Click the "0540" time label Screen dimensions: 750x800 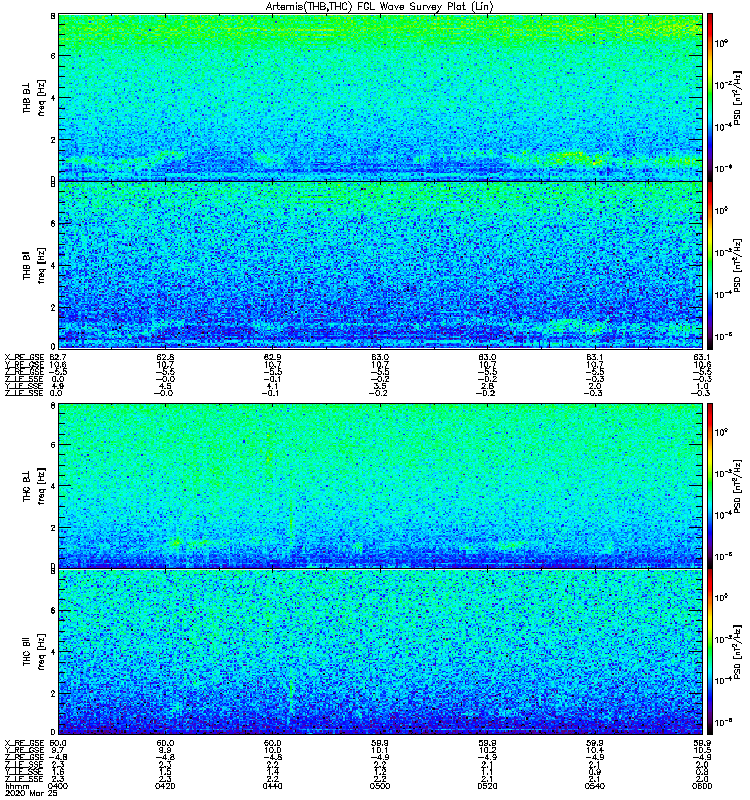[595, 786]
